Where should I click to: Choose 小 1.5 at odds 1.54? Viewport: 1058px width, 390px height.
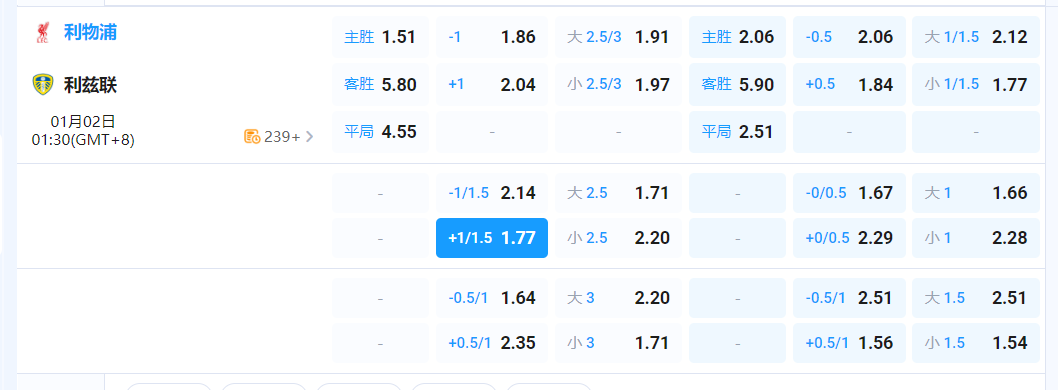coord(976,343)
